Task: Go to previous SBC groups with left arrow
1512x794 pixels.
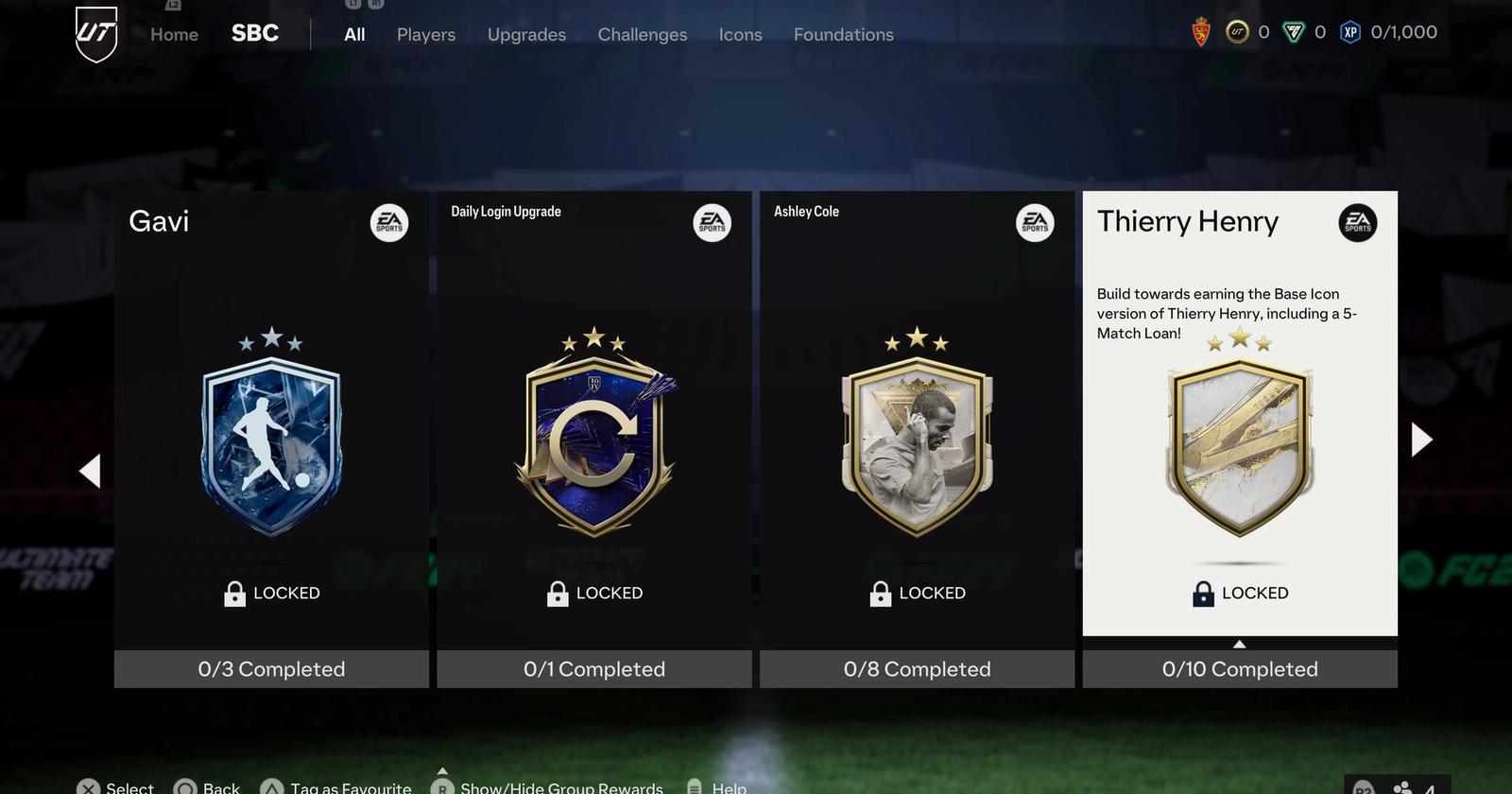Action: (90, 471)
